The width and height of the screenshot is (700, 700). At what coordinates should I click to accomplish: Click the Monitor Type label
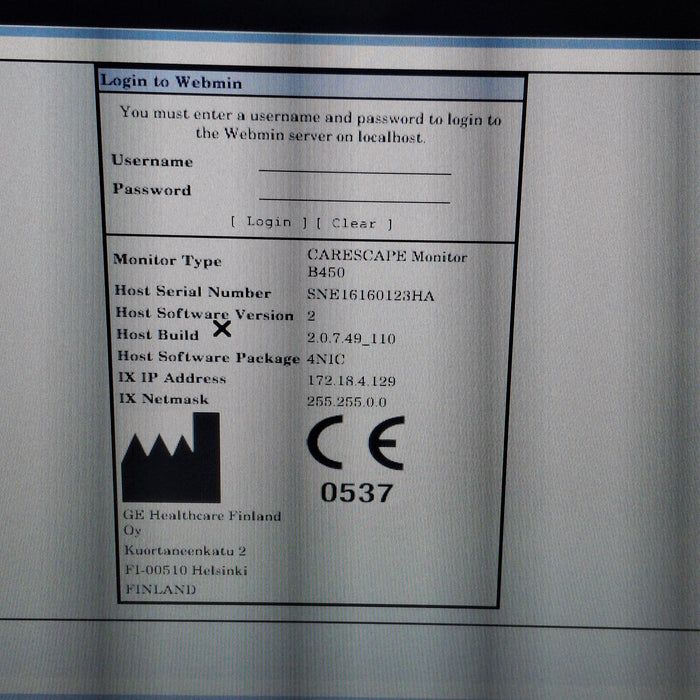click(x=167, y=261)
